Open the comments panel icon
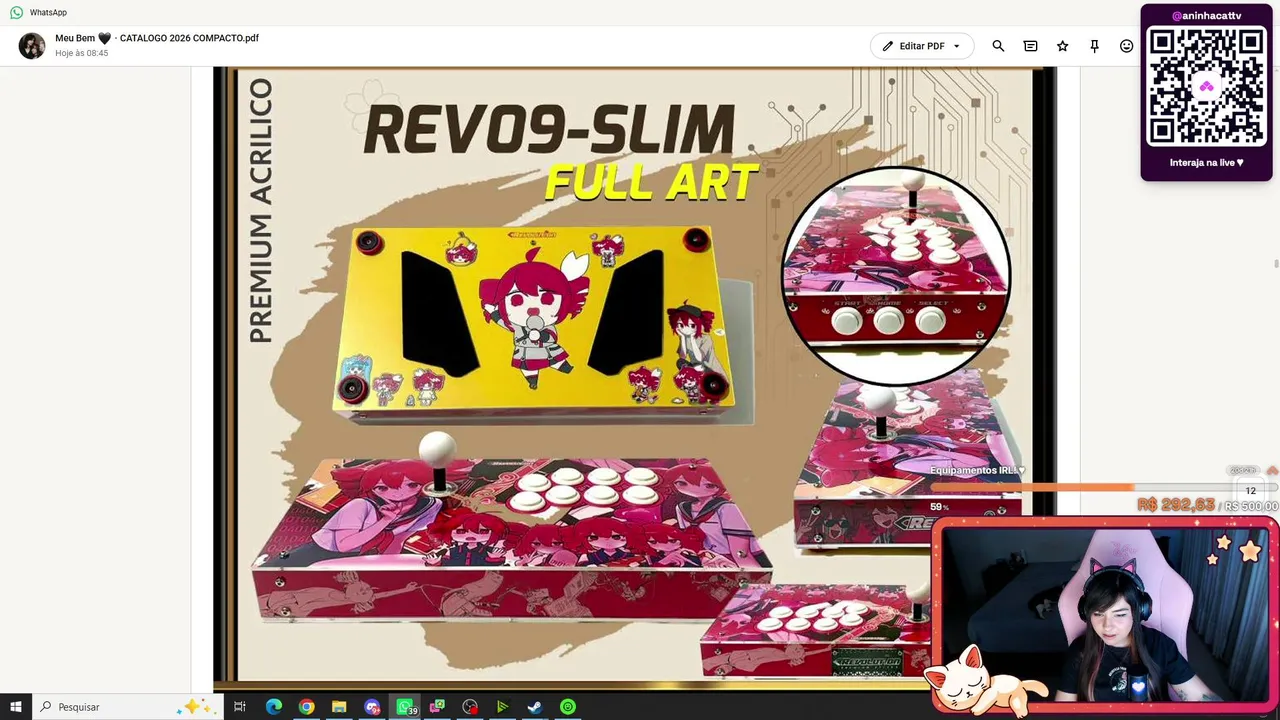The image size is (1280, 720). (x=1030, y=46)
